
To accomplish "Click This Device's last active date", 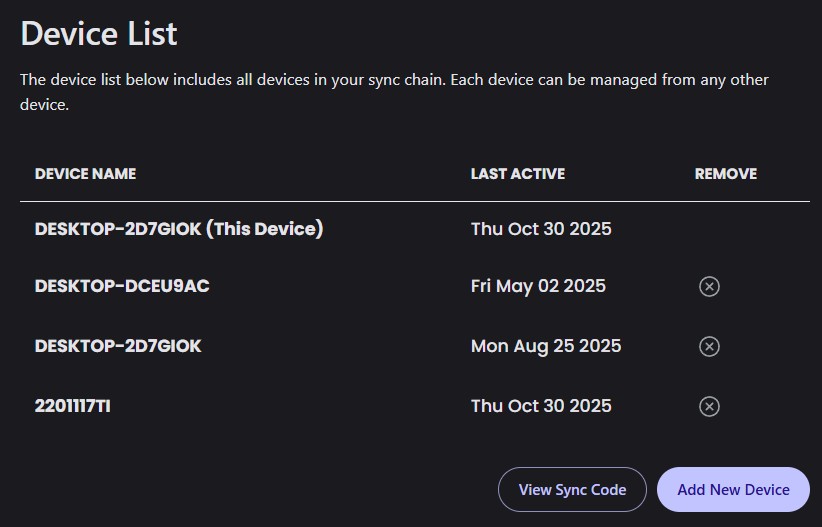I will point(541,229).
